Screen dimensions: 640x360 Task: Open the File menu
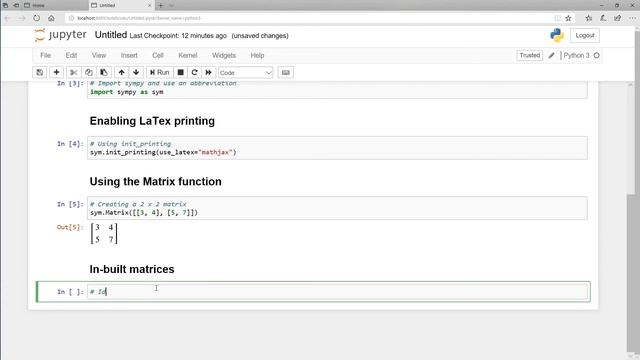click(45, 55)
